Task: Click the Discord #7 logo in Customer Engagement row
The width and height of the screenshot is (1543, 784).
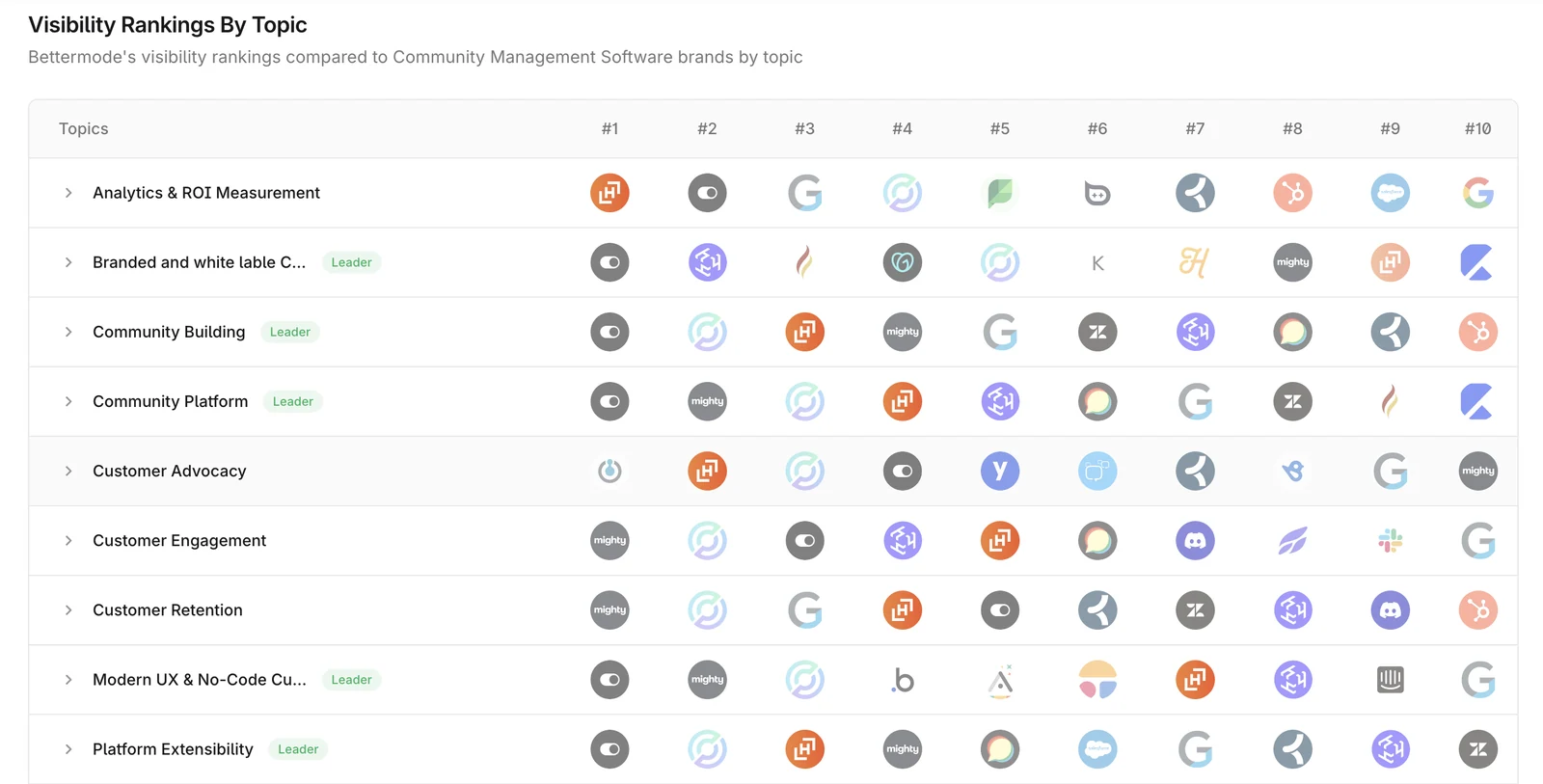Action: [1195, 540]
